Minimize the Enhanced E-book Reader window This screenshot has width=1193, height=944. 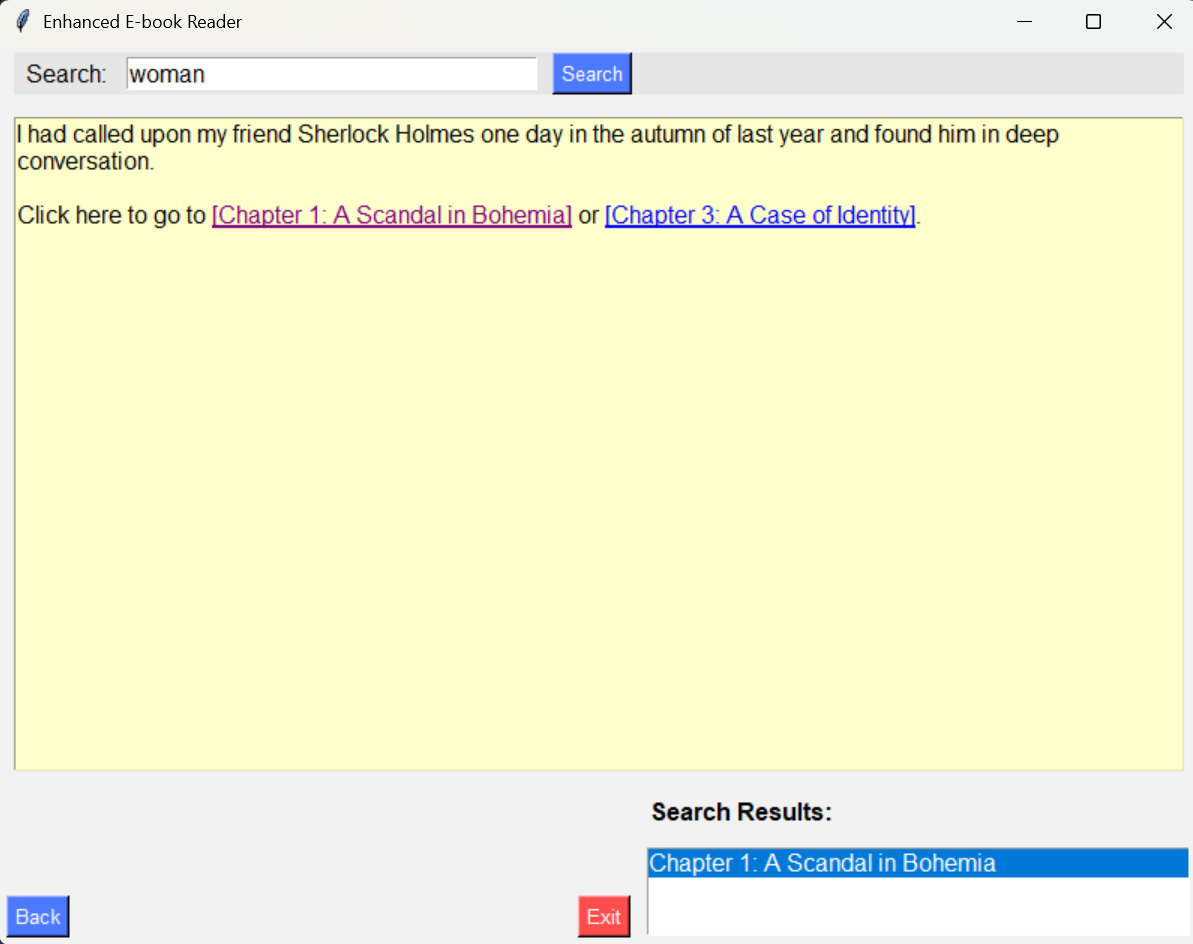click(x=1024, y=21)
